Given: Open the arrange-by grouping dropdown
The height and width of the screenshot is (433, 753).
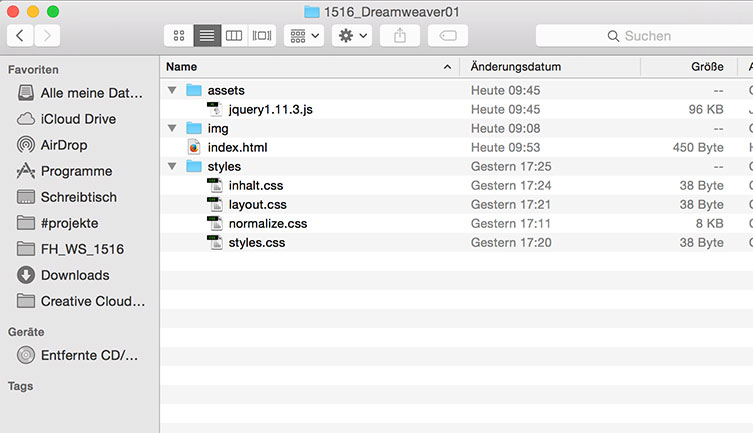Looking at the screenshot, I should click(x=303, y=35).
